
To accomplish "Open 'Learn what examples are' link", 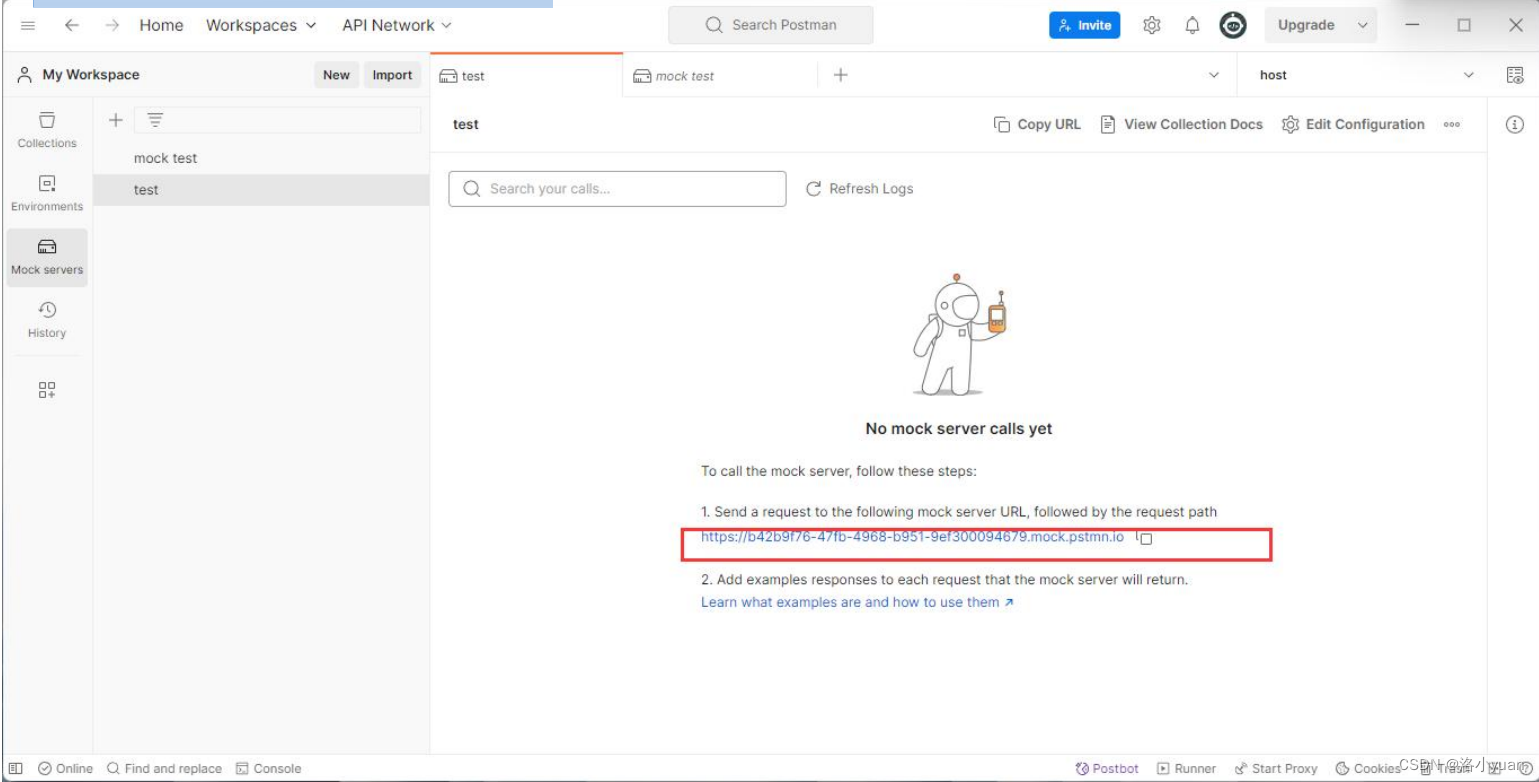I will 857,602.
